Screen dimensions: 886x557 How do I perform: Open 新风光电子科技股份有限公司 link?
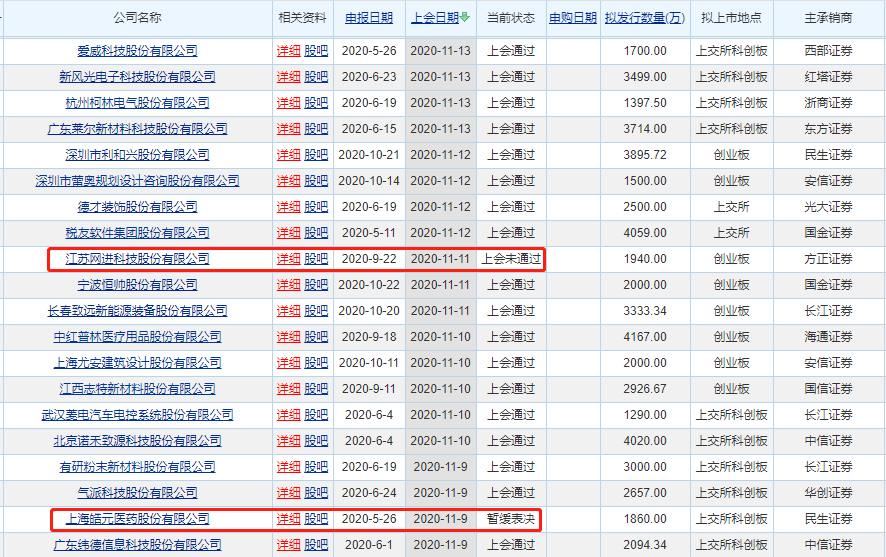pos(137,77)
